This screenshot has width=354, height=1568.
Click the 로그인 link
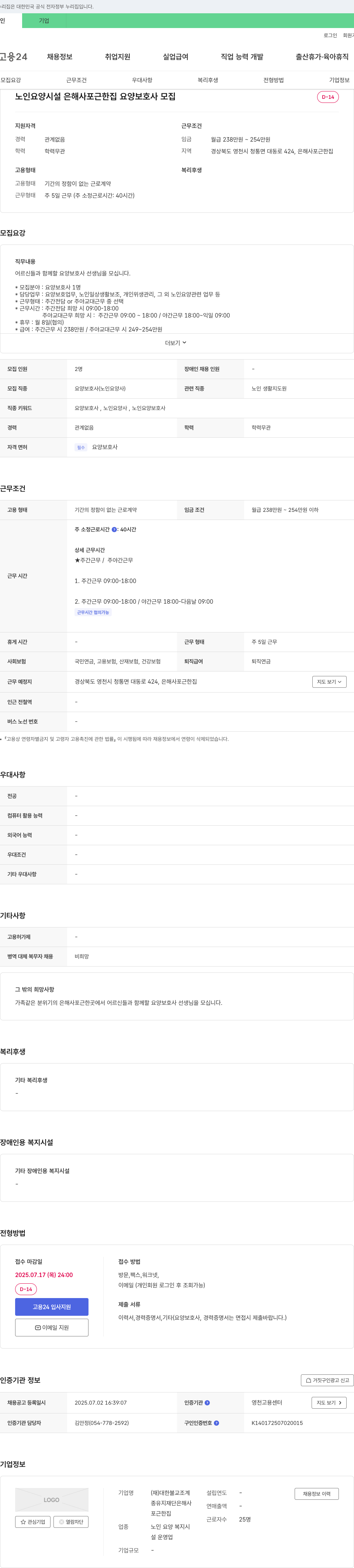click(330, 35)
